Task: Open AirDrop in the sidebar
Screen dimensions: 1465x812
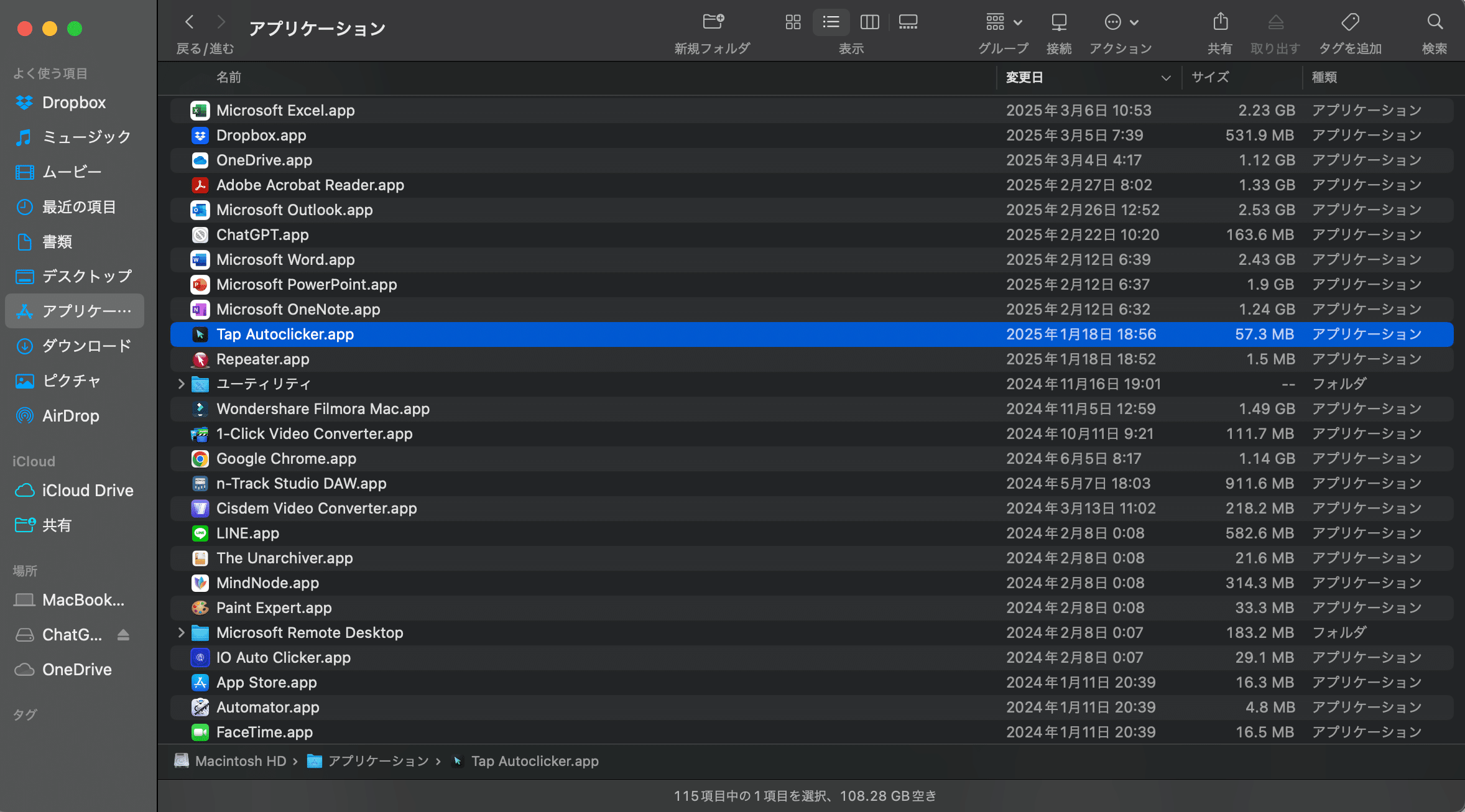Action: pyautogui.click(x=70, y=416)
